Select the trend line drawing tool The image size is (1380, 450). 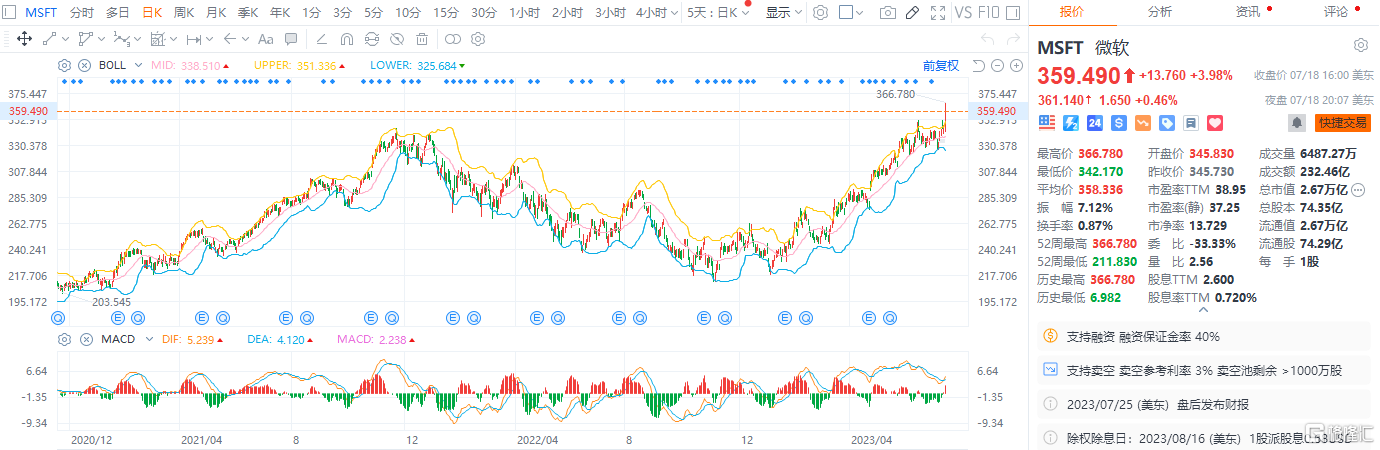[x=49, y=39]
